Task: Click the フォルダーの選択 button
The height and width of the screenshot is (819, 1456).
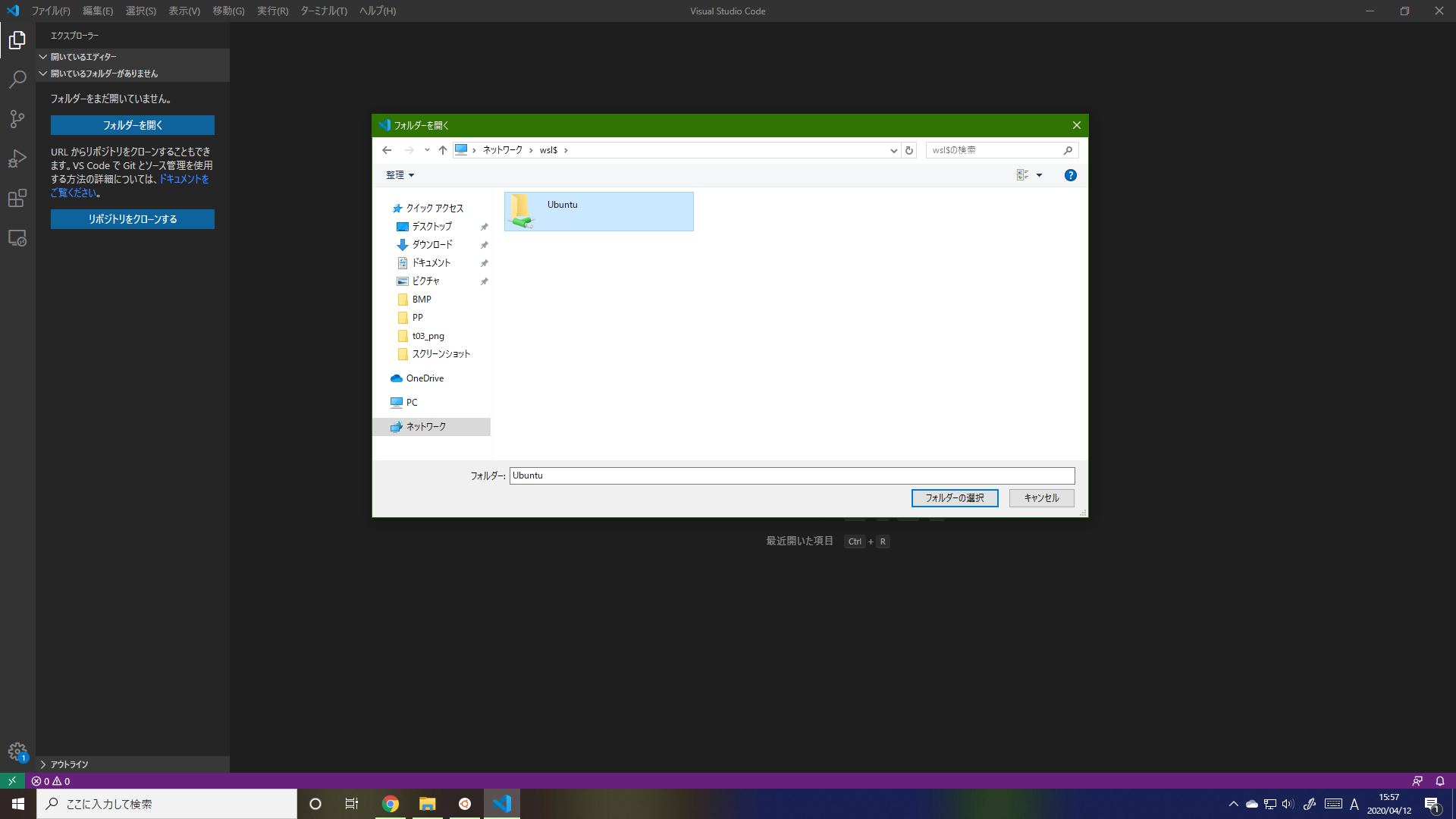Action: point(954,497)
